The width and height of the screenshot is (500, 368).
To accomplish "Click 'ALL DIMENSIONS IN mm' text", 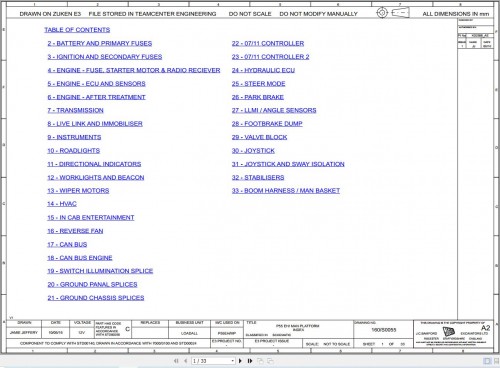I will [x=456, y=14].
